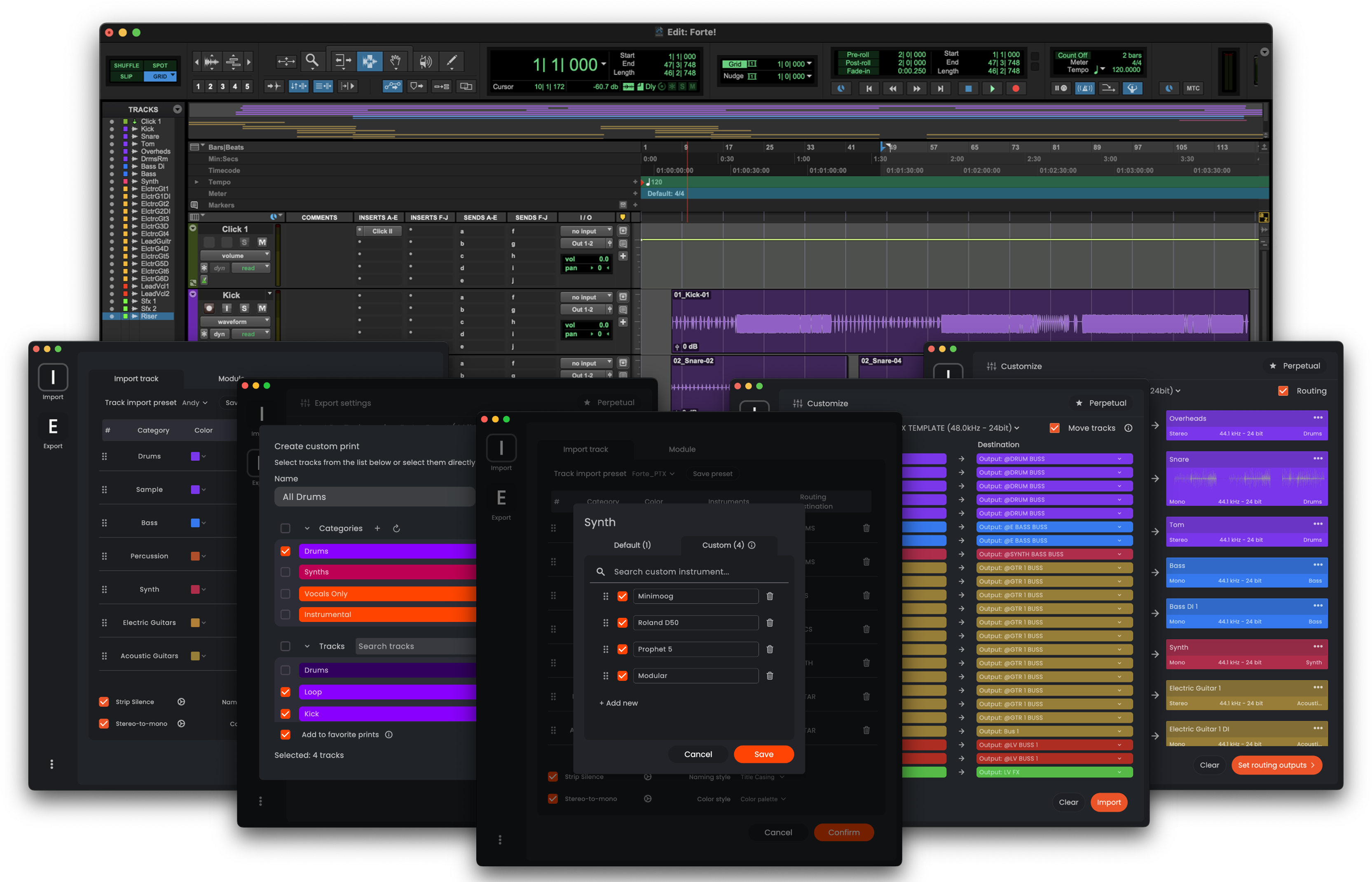Image resolution: width=1372 pixels, height=882 pixels.
Task: Expand the Tempo ruler disclosure triangle
Action: click(x=197, y=182)
